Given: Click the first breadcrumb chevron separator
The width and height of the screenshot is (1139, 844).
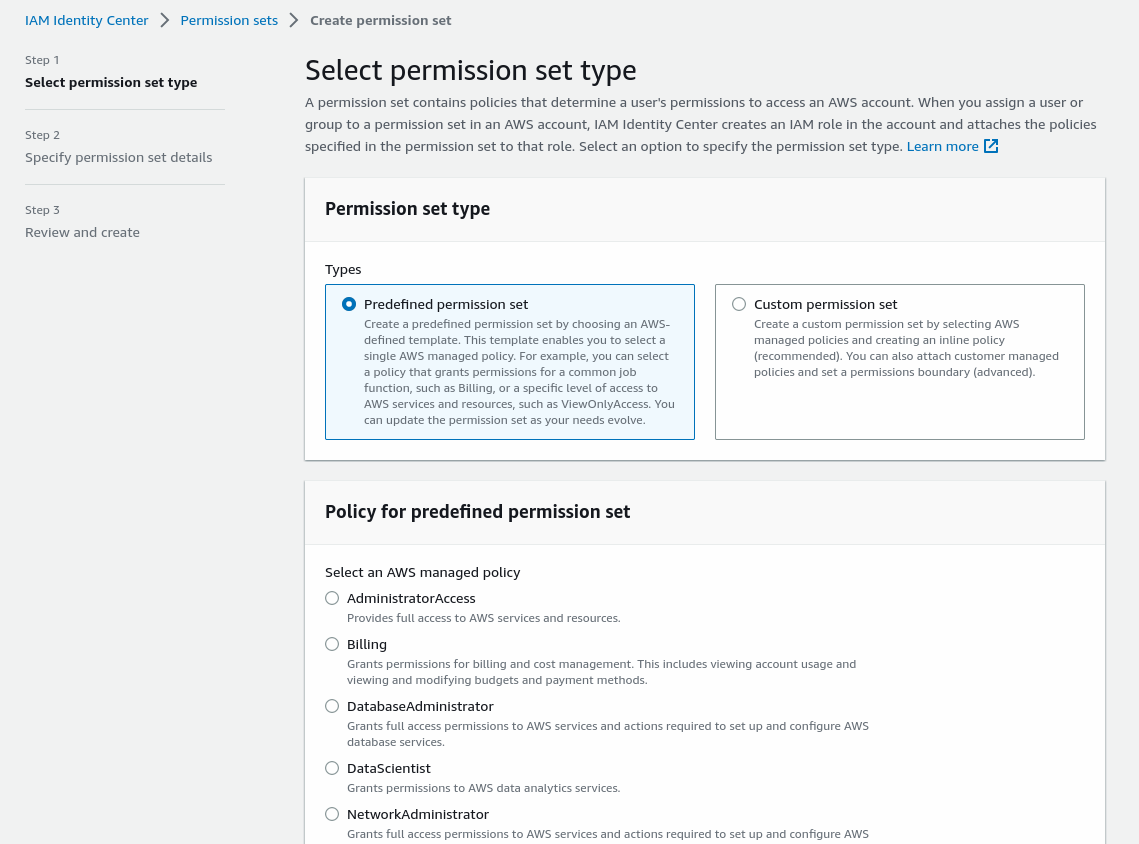Looking at the screenshot, I should pos(165,20).
